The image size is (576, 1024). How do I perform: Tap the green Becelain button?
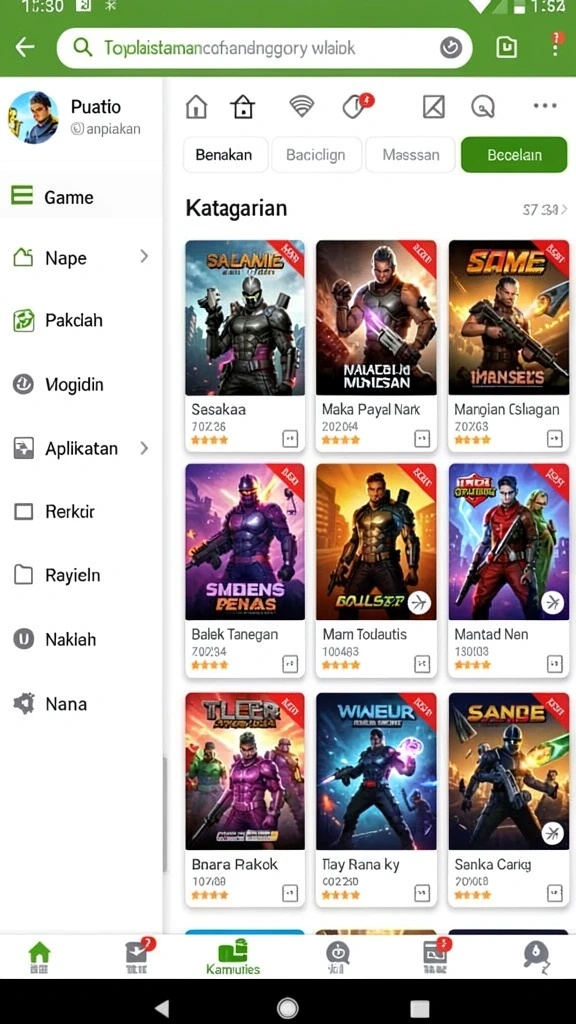(514, 155)
